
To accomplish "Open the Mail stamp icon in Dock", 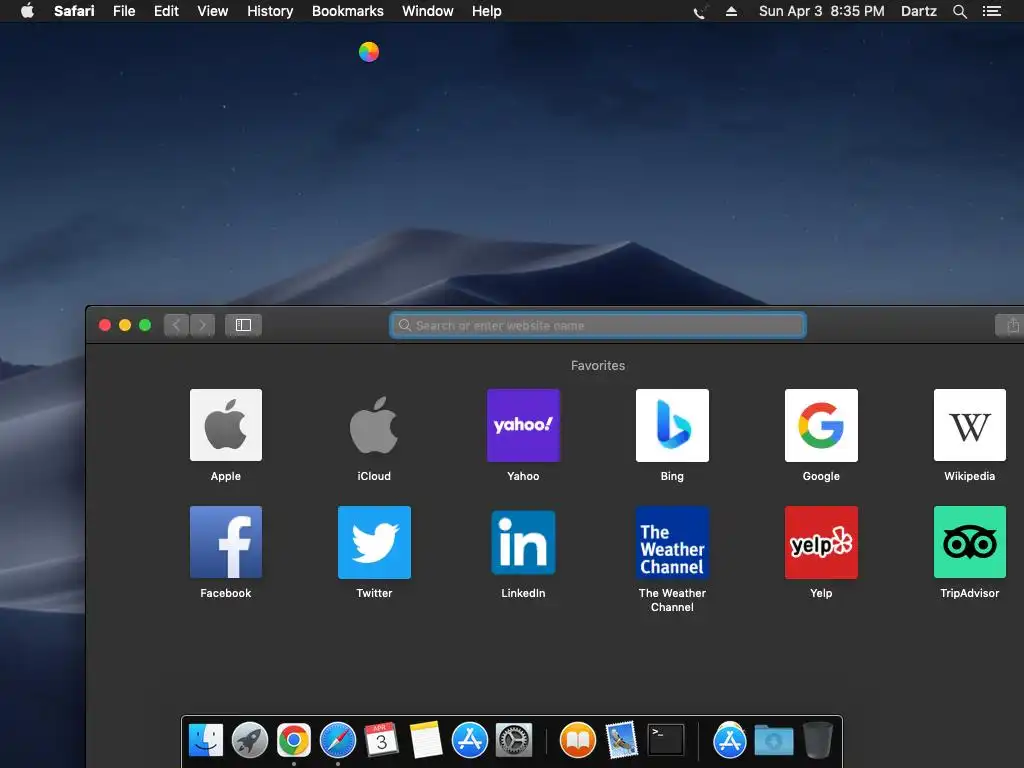I will [x=621, y=740].
